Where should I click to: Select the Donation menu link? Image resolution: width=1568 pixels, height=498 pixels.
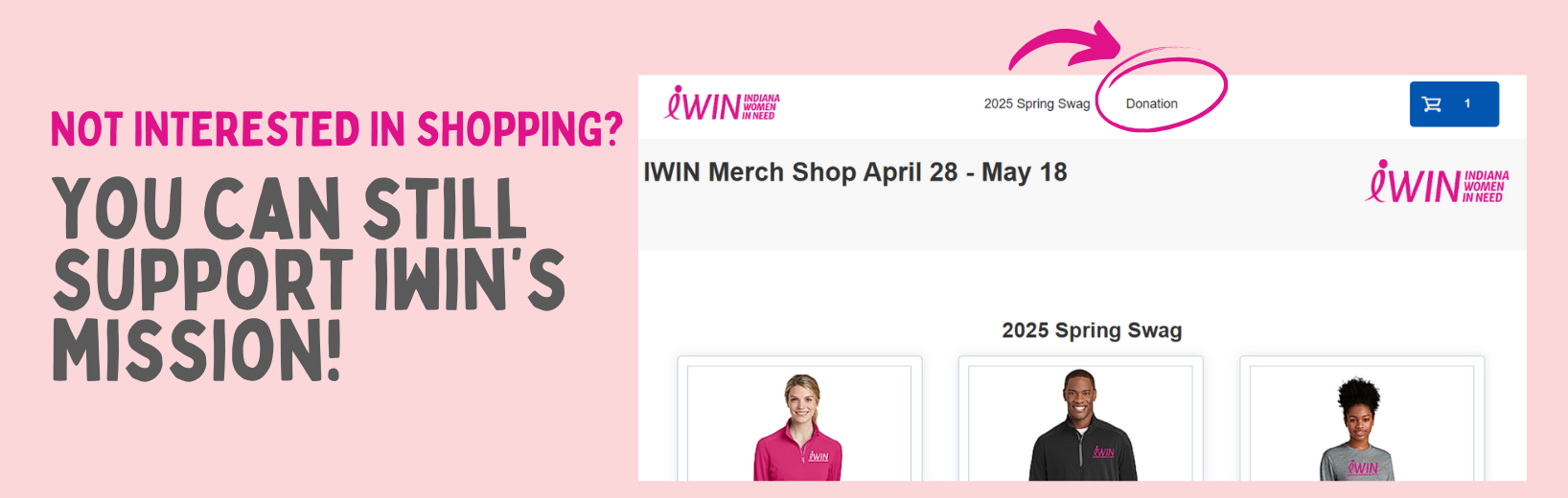point(1152,103)
